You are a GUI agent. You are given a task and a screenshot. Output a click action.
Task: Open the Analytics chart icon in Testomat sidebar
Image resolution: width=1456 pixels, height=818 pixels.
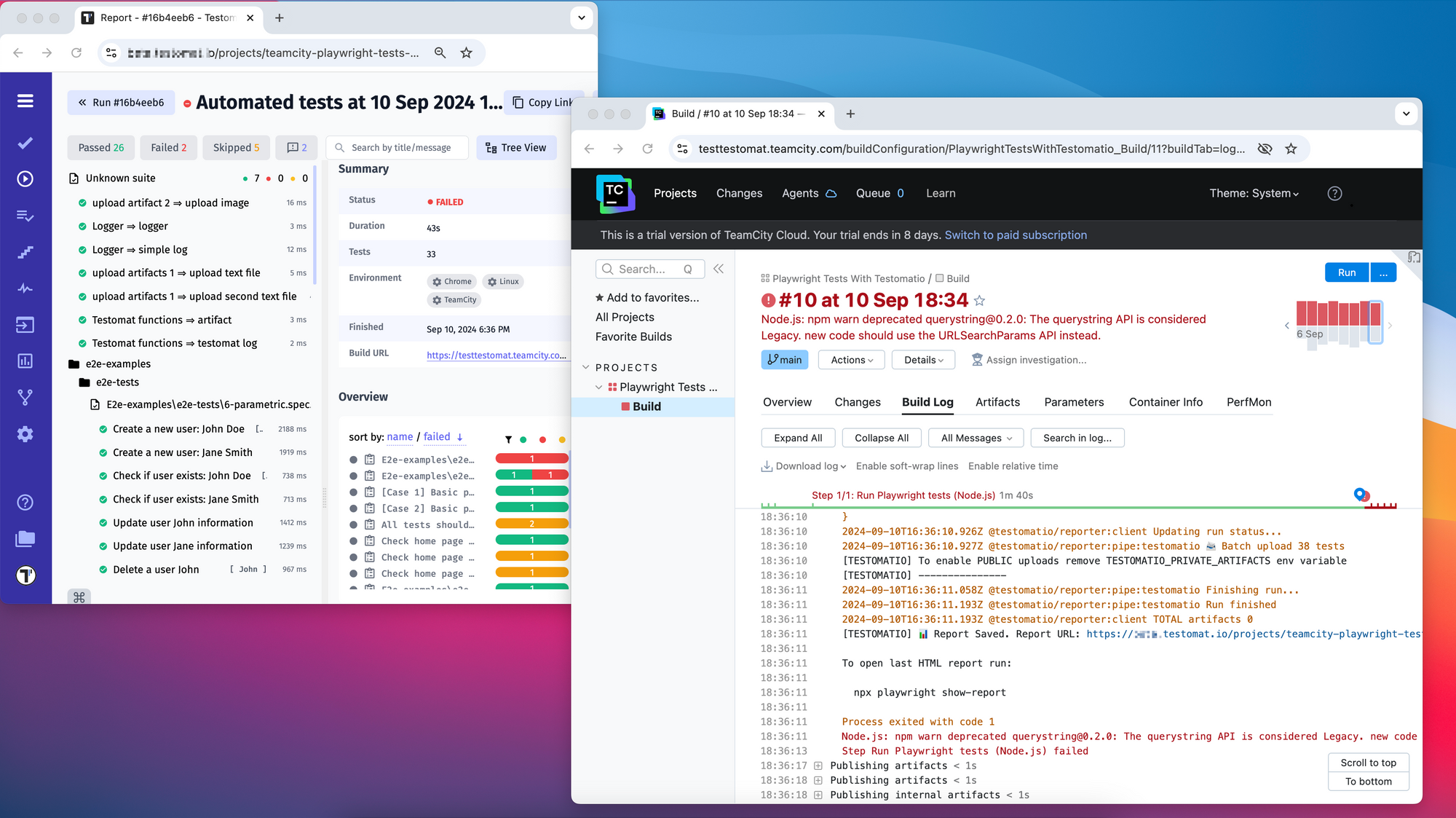25,361
